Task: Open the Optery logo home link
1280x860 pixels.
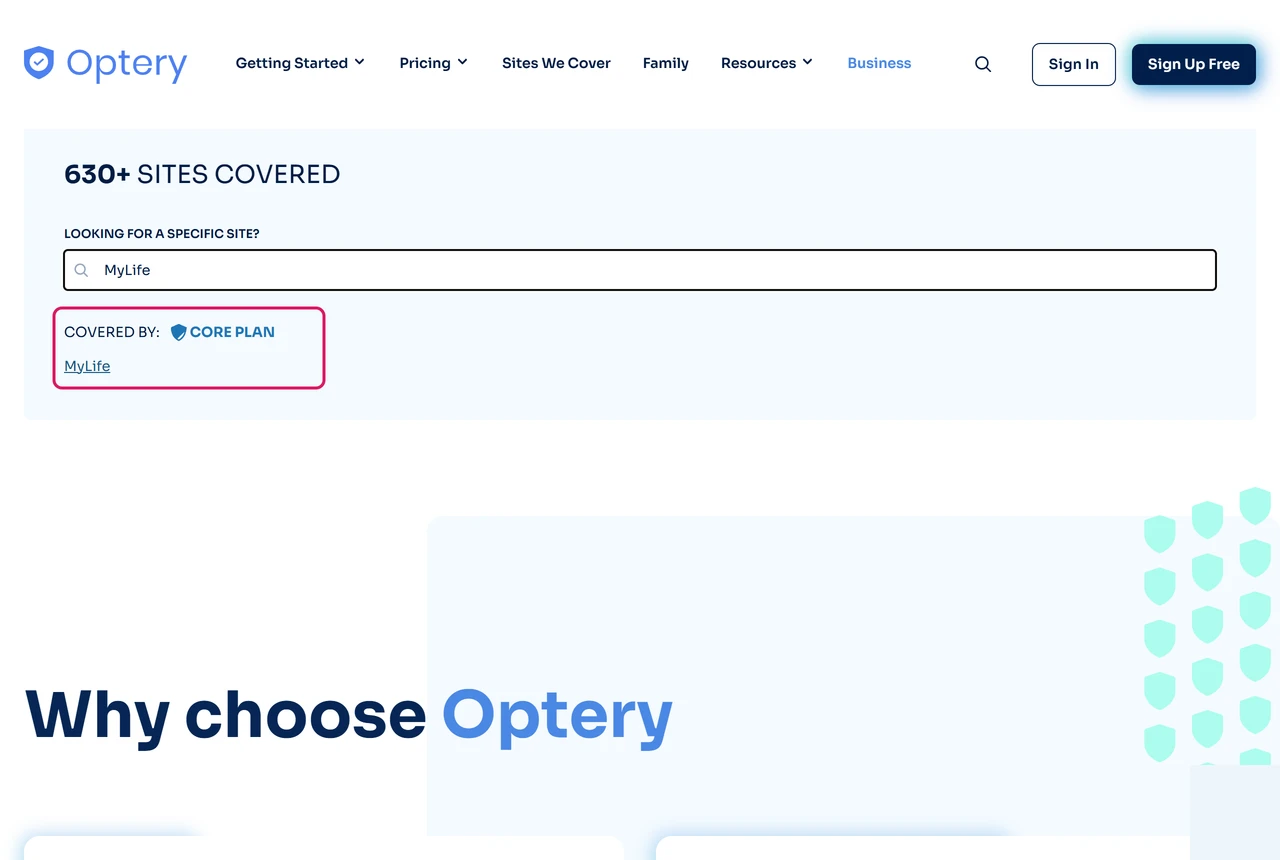Action: point(105,63)
